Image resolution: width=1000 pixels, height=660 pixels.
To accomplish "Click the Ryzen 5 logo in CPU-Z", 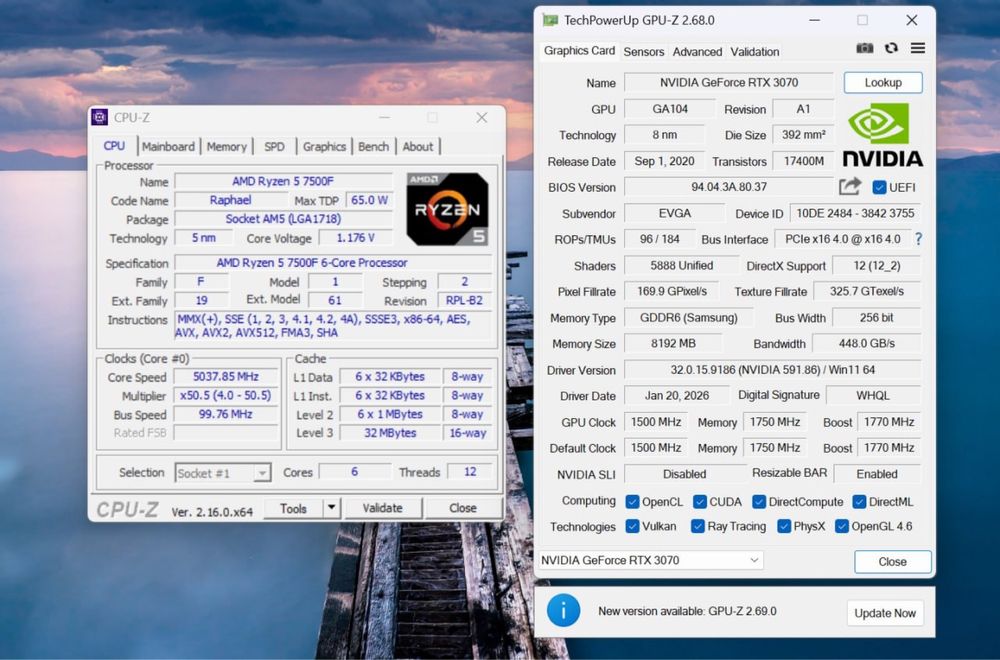I will point(448,209).
